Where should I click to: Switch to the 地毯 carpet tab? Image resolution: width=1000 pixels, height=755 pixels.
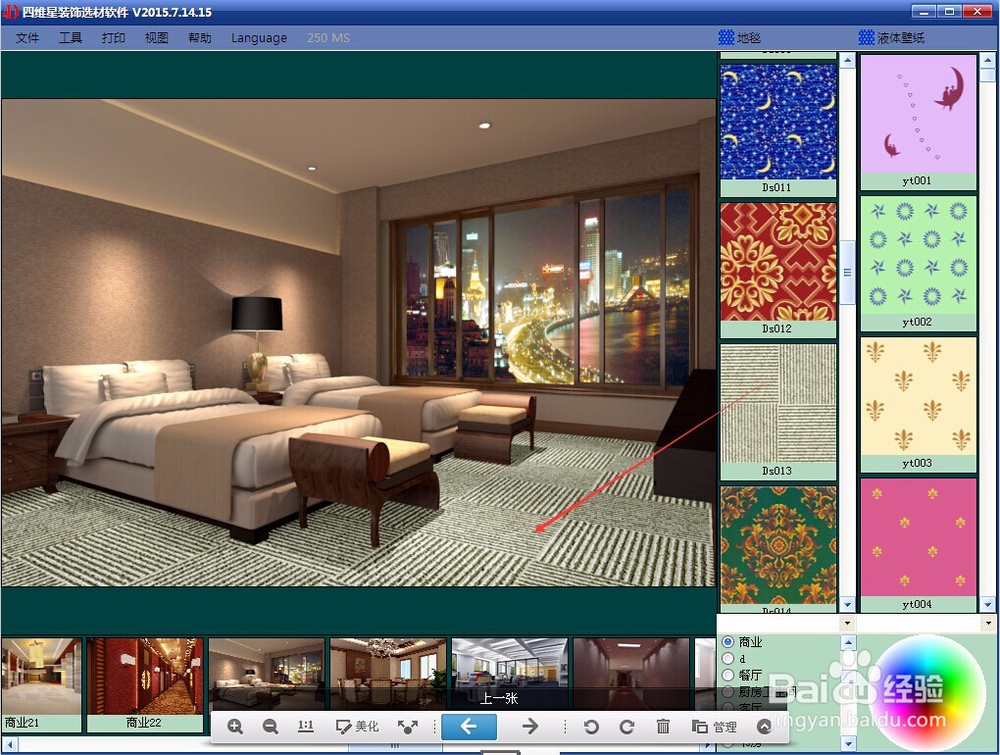[x=740, y=38]
